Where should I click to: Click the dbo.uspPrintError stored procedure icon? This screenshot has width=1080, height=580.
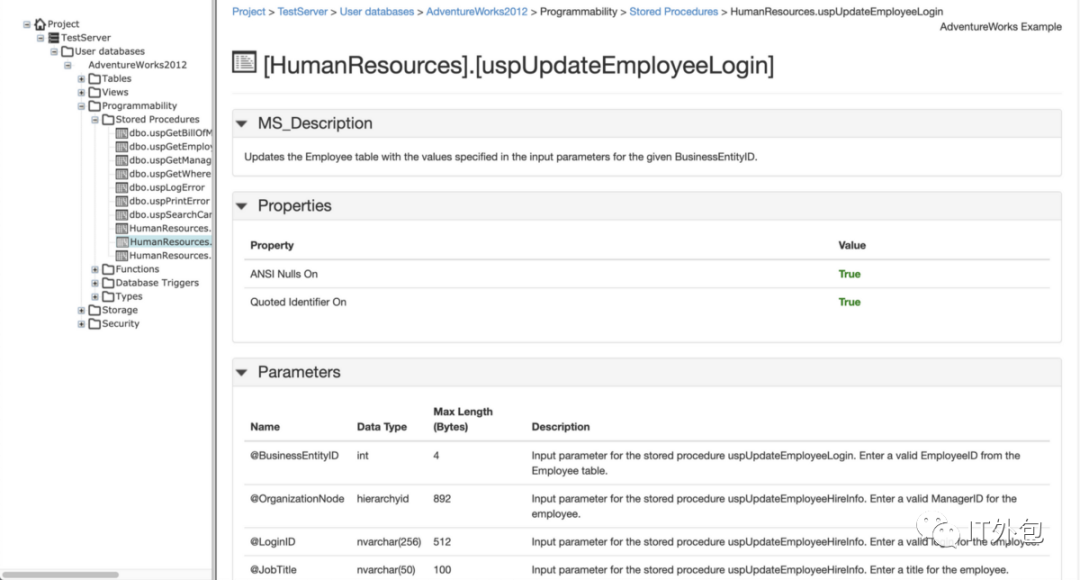click(121, 201)
